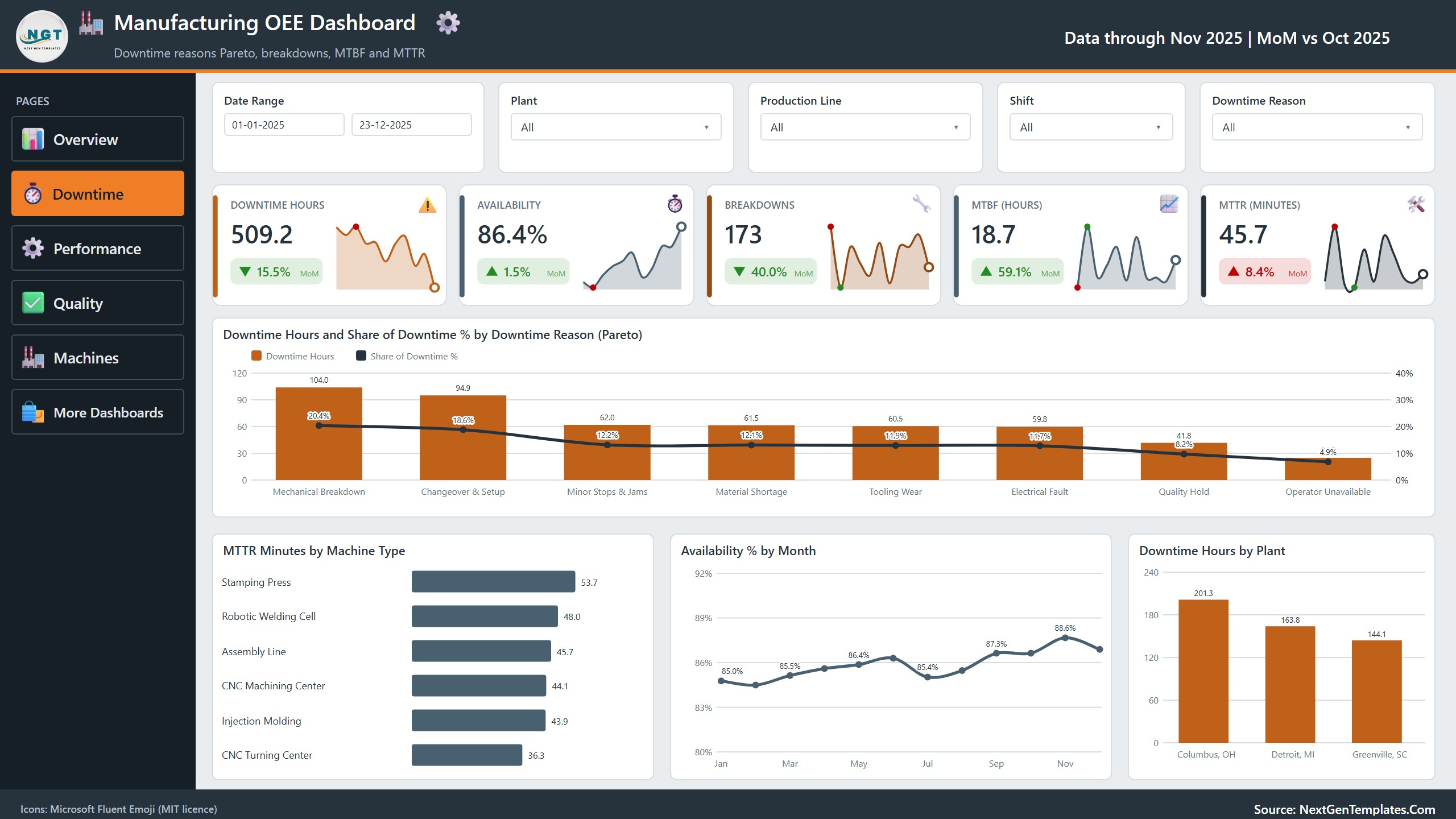Switch to the Performance page

tap(98, 248)
